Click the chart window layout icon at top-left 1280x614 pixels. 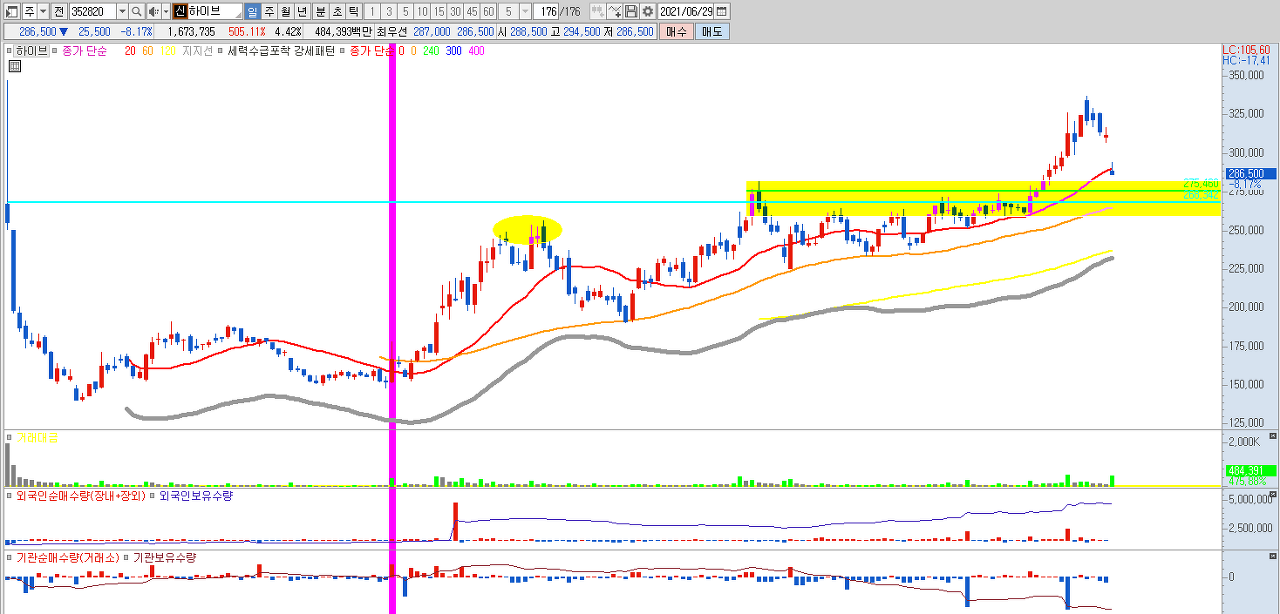point(12,11)
